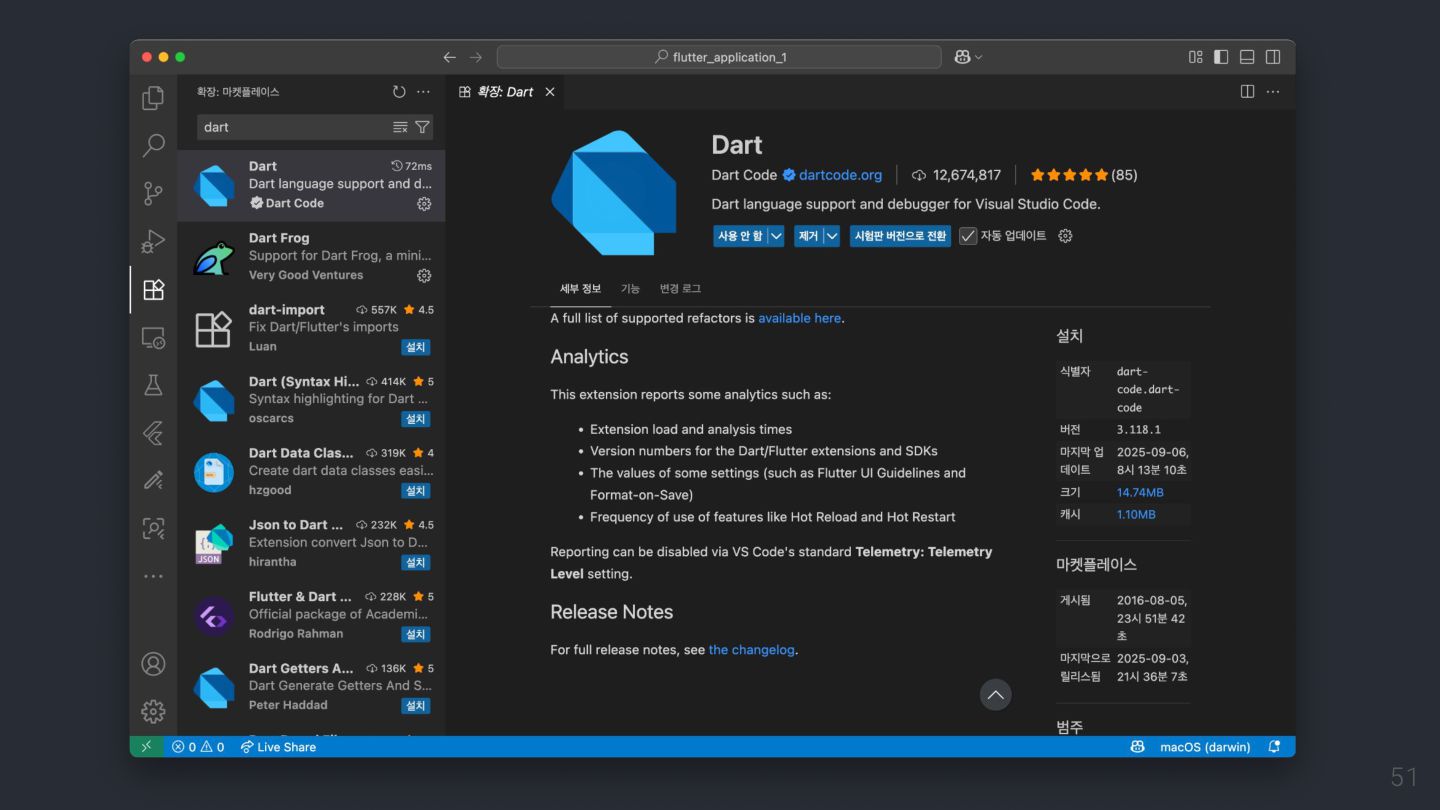Open the Source Control view
Screen dimensions: 1440x810
coord(153,193)
